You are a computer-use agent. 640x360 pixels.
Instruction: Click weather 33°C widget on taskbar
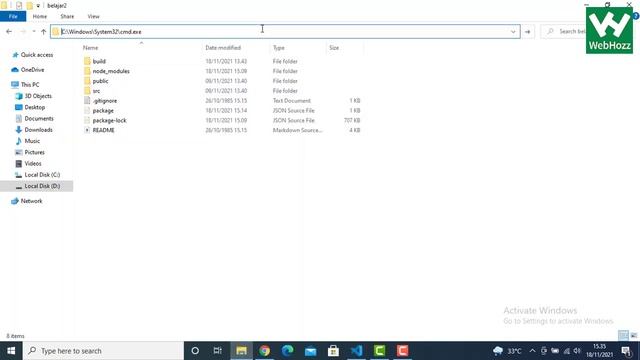coord(507,351)
